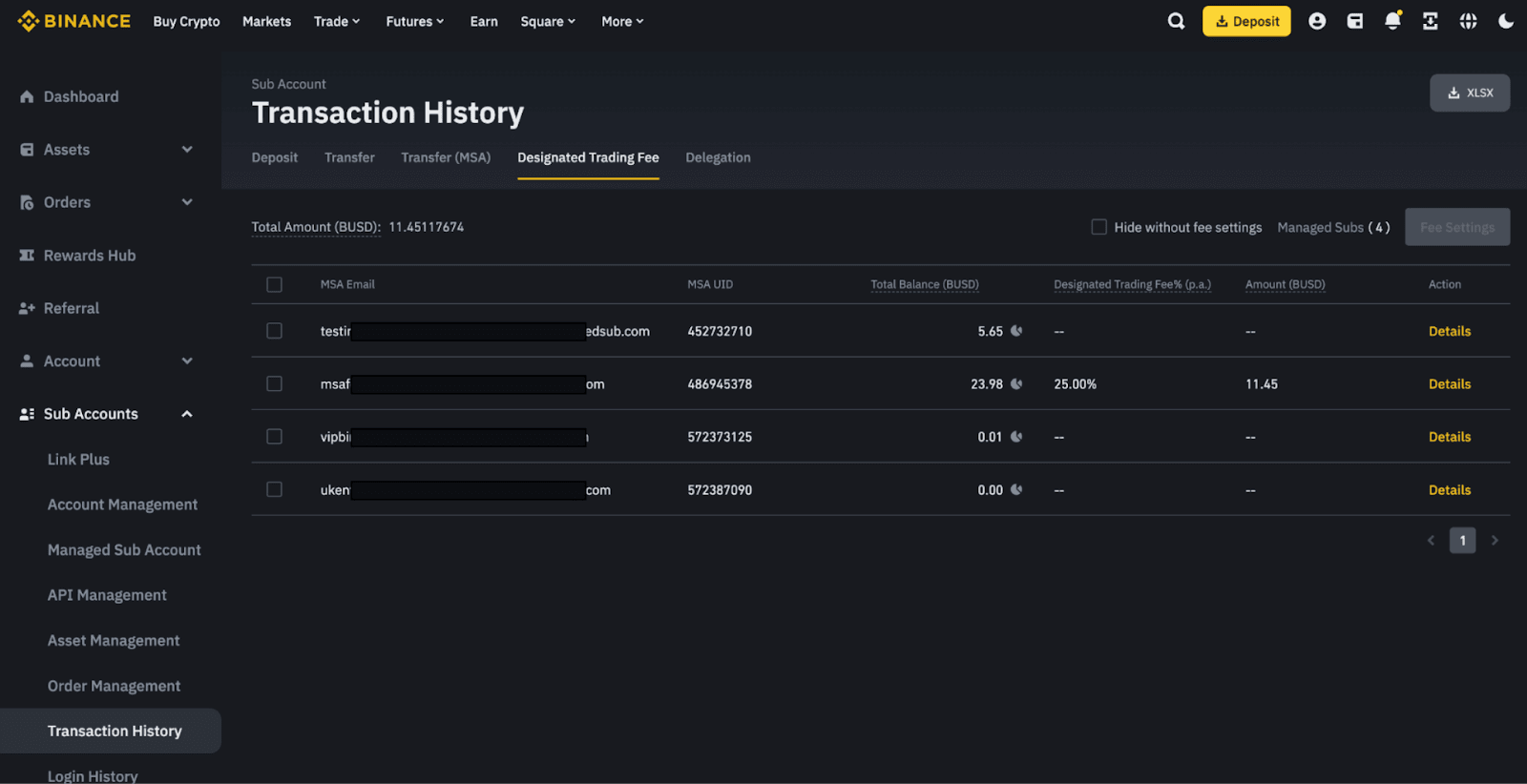Open the wallet icon in header
Screen dimensions: 1527x784
click(x=1354, y=21)
